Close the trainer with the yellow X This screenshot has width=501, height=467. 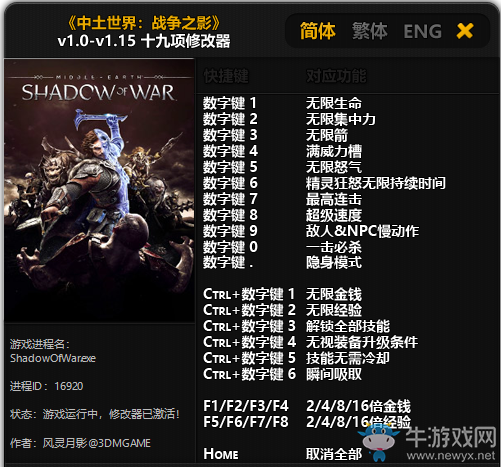(x=465, y=31)
